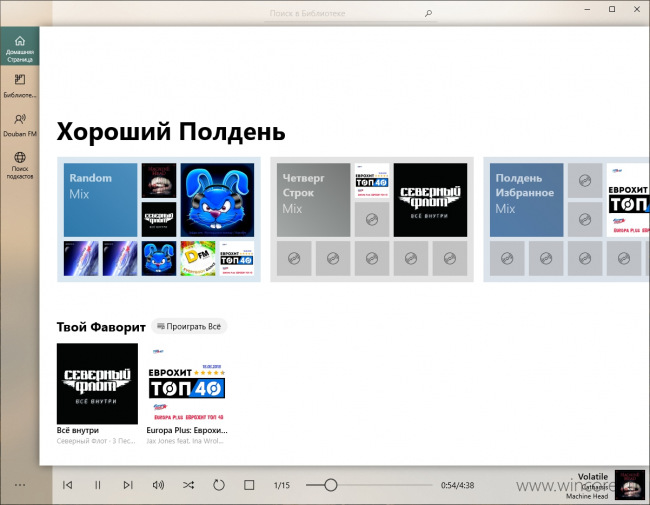Skip to previous track
This screenshot has height=505, width=650.
pyautogui.click(x=68, y=485)
